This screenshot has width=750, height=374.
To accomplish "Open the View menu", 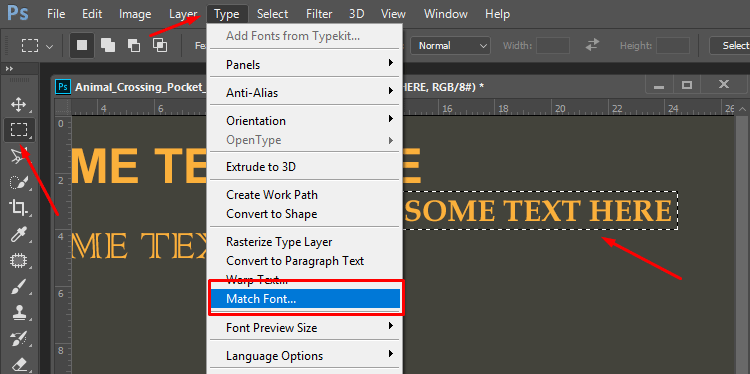I will pos(394,14).
